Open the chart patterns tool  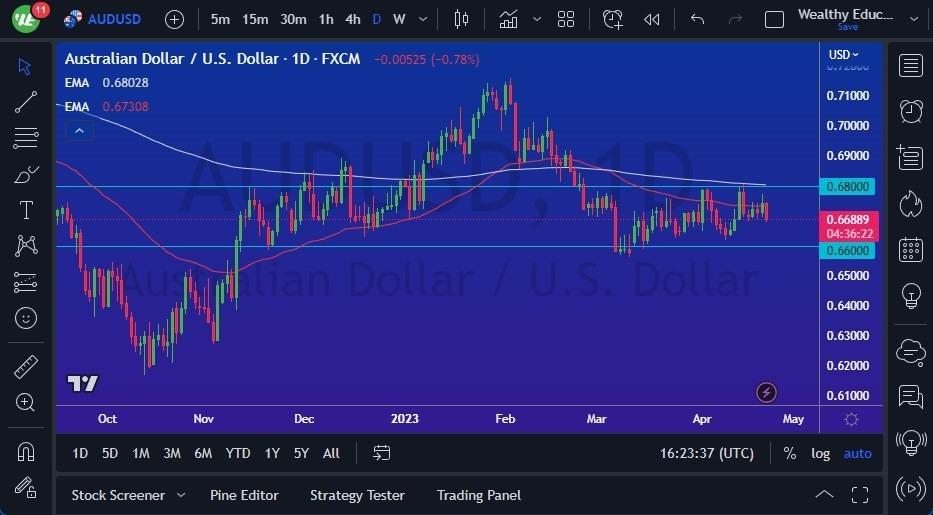26,246
